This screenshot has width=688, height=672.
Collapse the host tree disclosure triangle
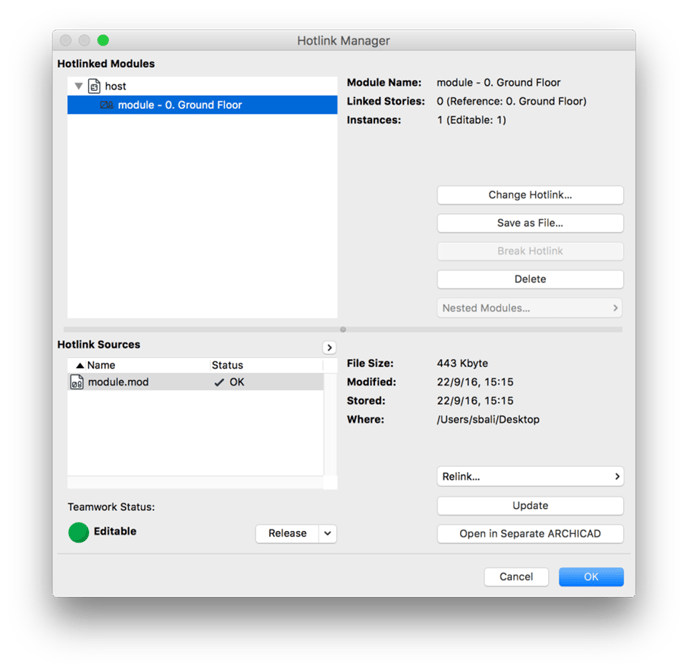(x=79, y=86)
